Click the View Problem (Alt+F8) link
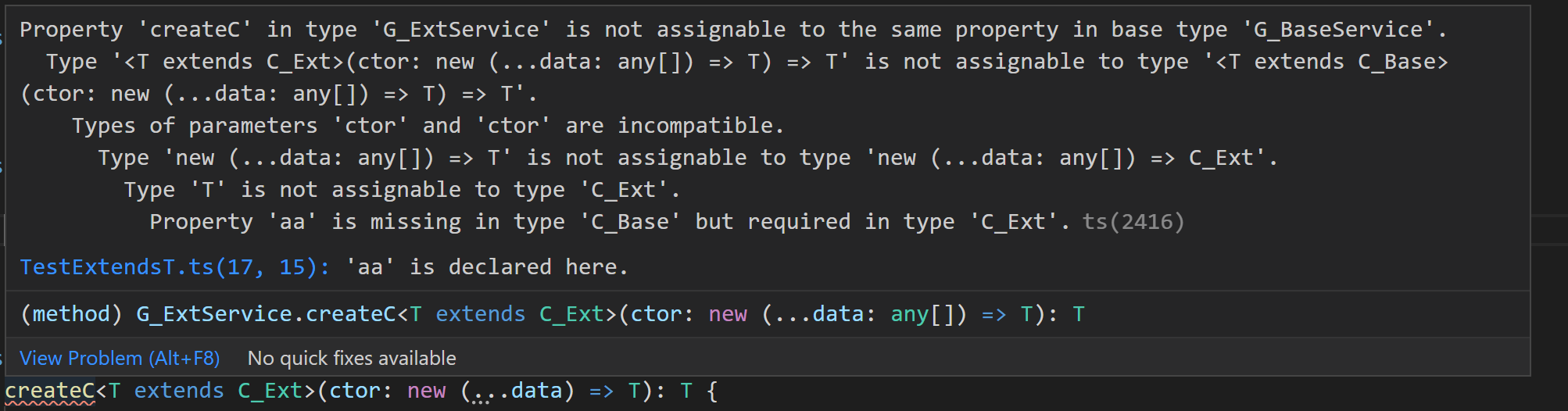Screen dimensions: 1568x411 120,358
